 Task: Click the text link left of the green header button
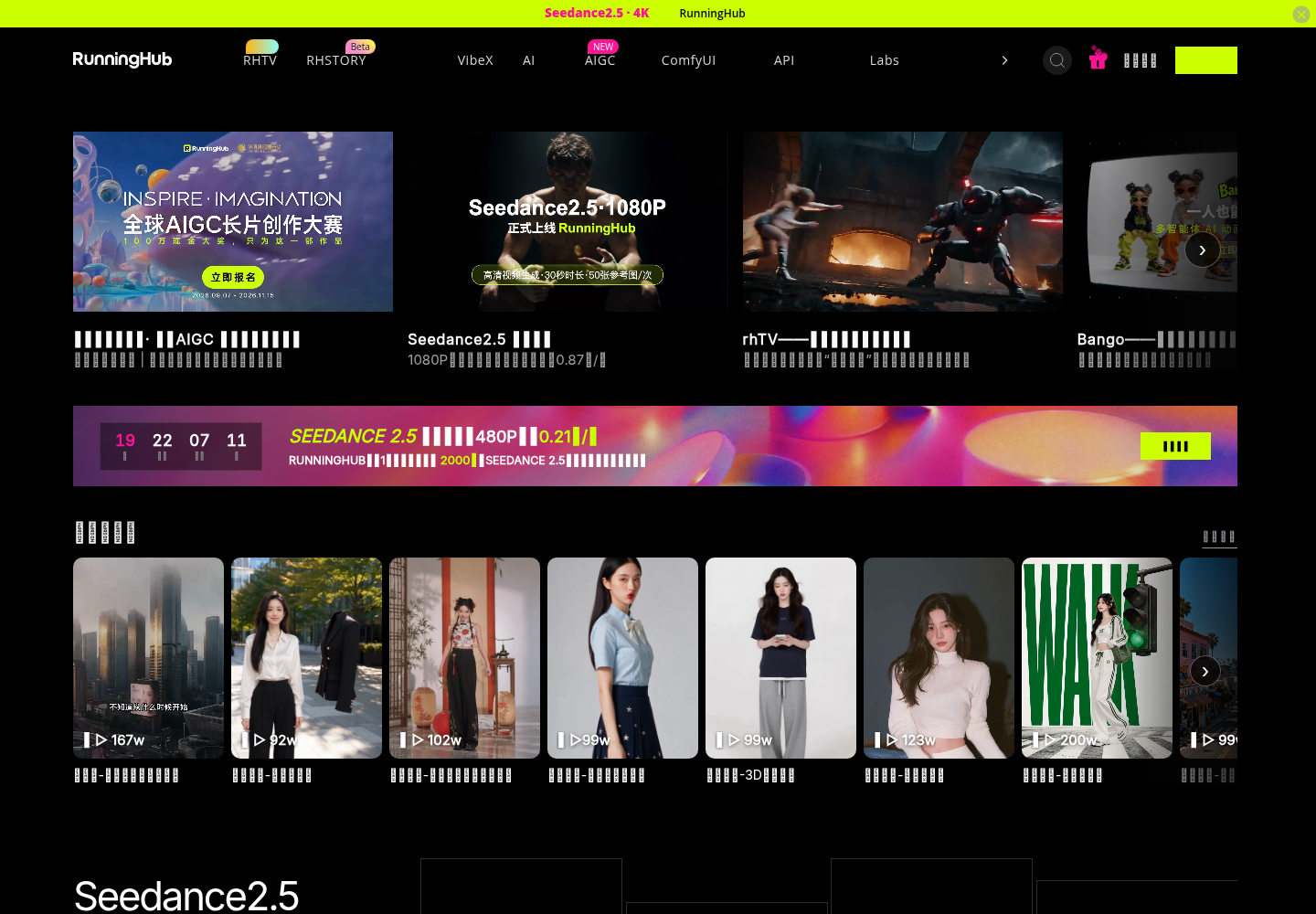coord(1141,60)
